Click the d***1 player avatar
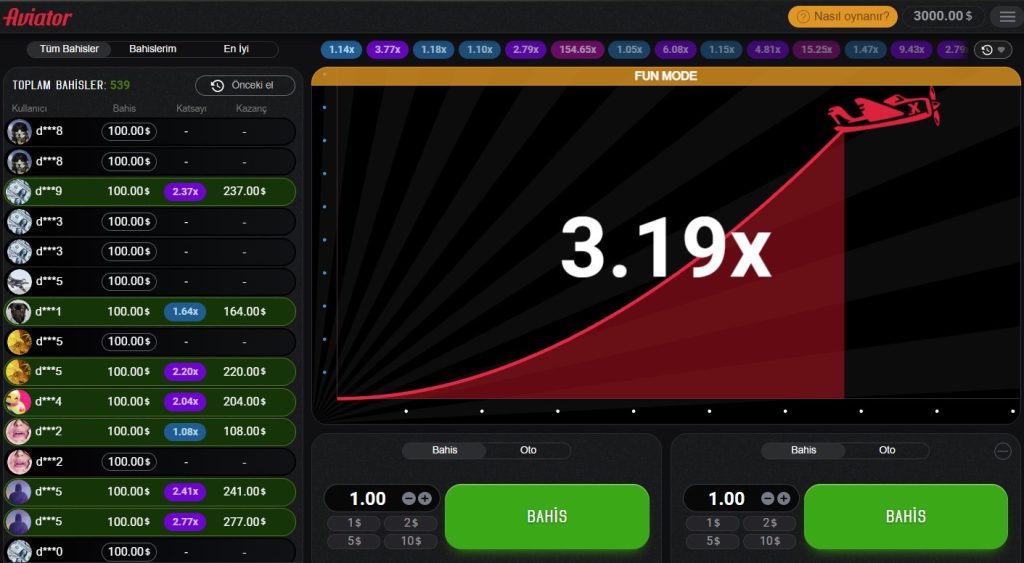 [19, 311]
